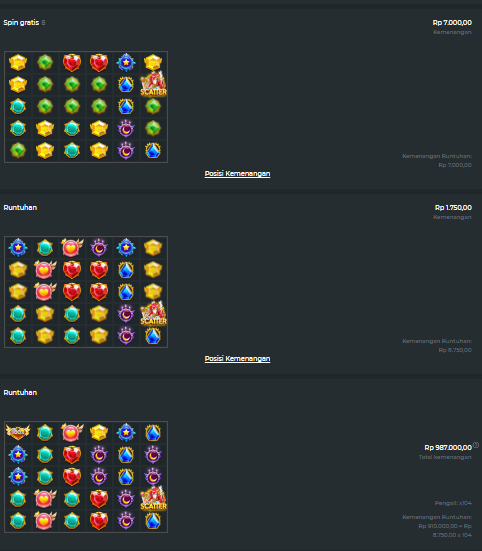Image resolution: width=482 pixels, height=551 pixels.
Task: Click the Rp 987.000,00 total kemenangan amount
Action: tap(448, 448)
